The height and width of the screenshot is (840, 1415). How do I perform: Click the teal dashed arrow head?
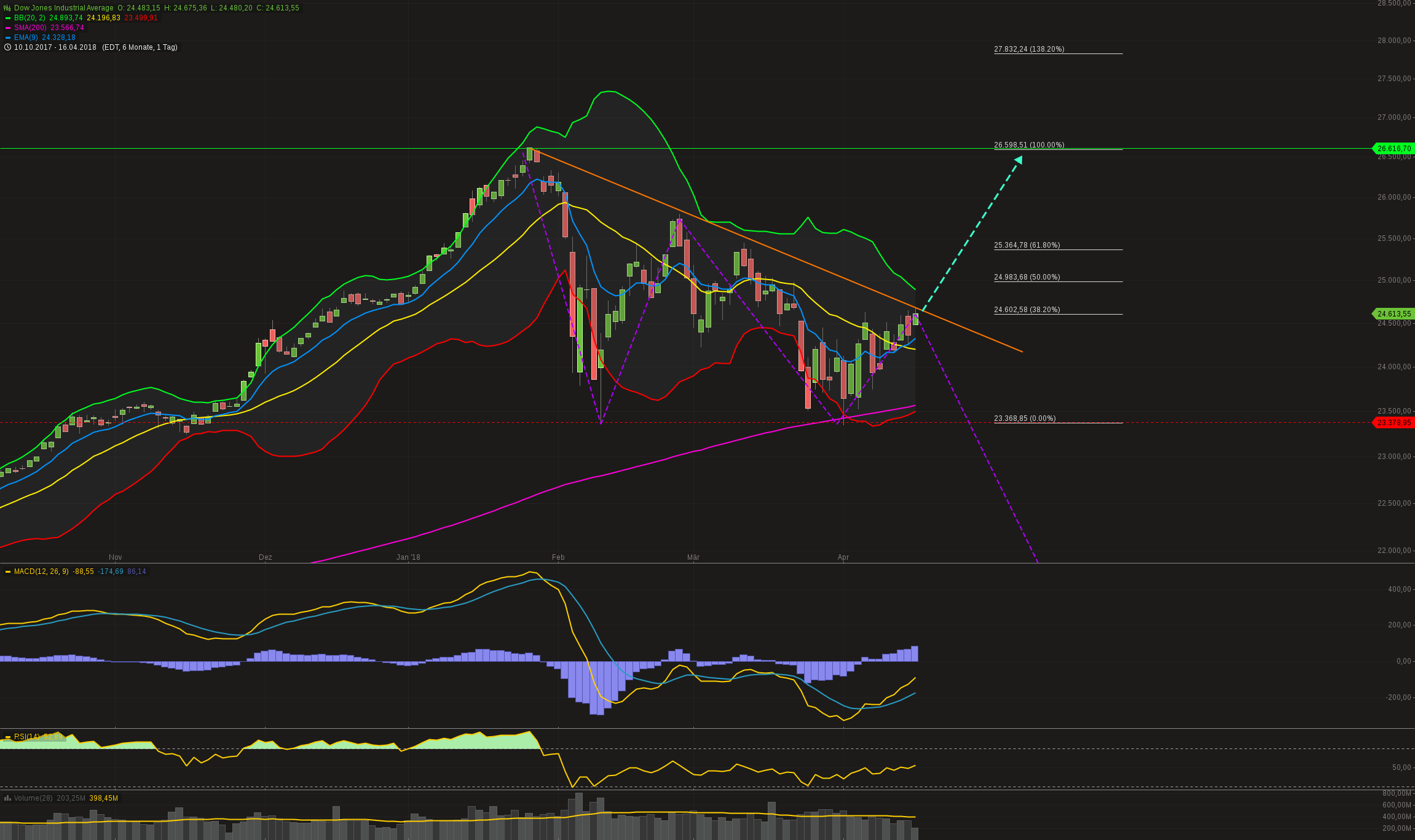(1019, 160)
